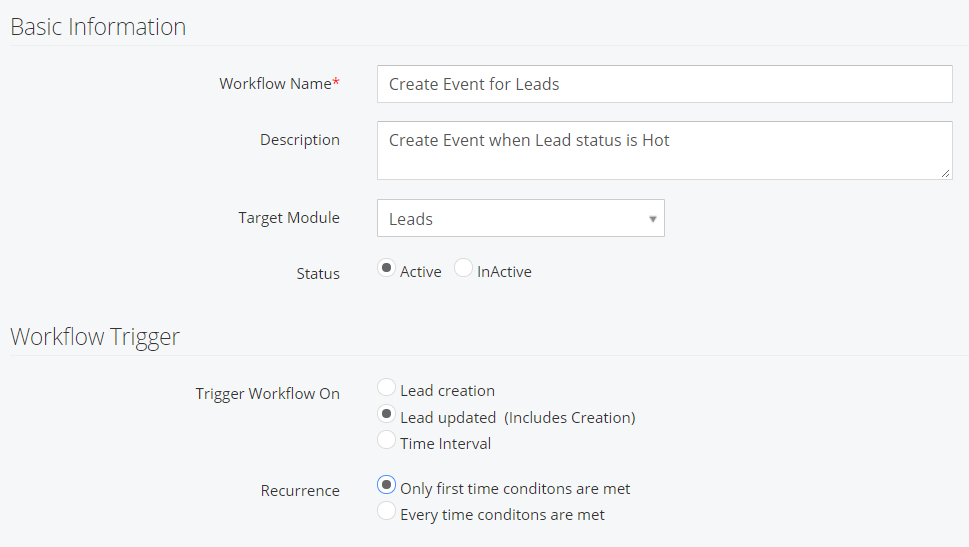Set status to InActive

(x=463, y=268)
